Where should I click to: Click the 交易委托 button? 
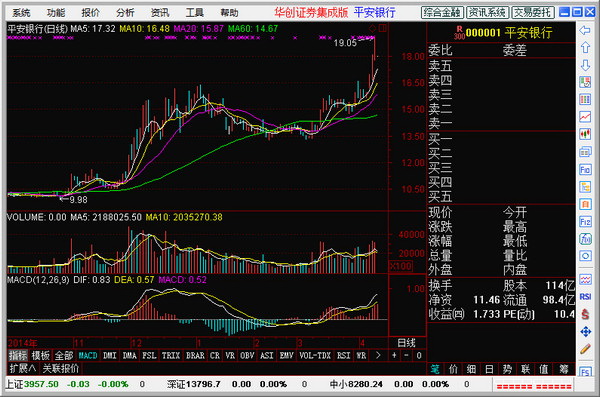pyautogui.click(x=532, y=13)
